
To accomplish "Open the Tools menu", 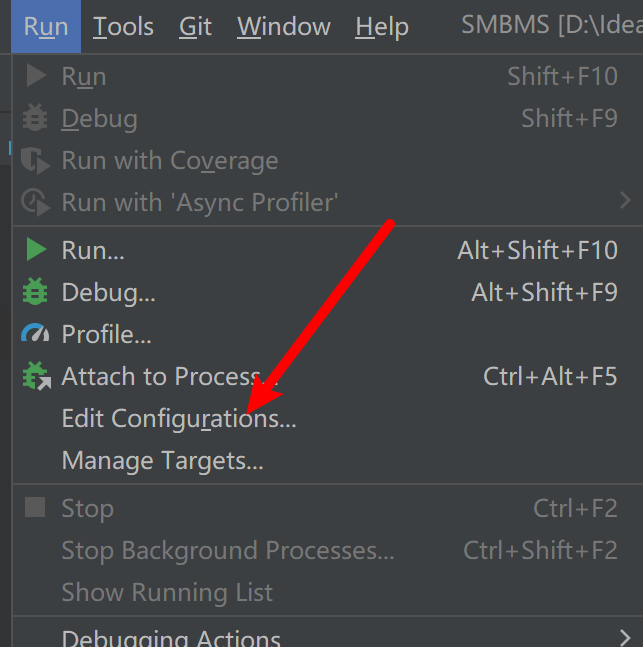I will click(122, 27).
